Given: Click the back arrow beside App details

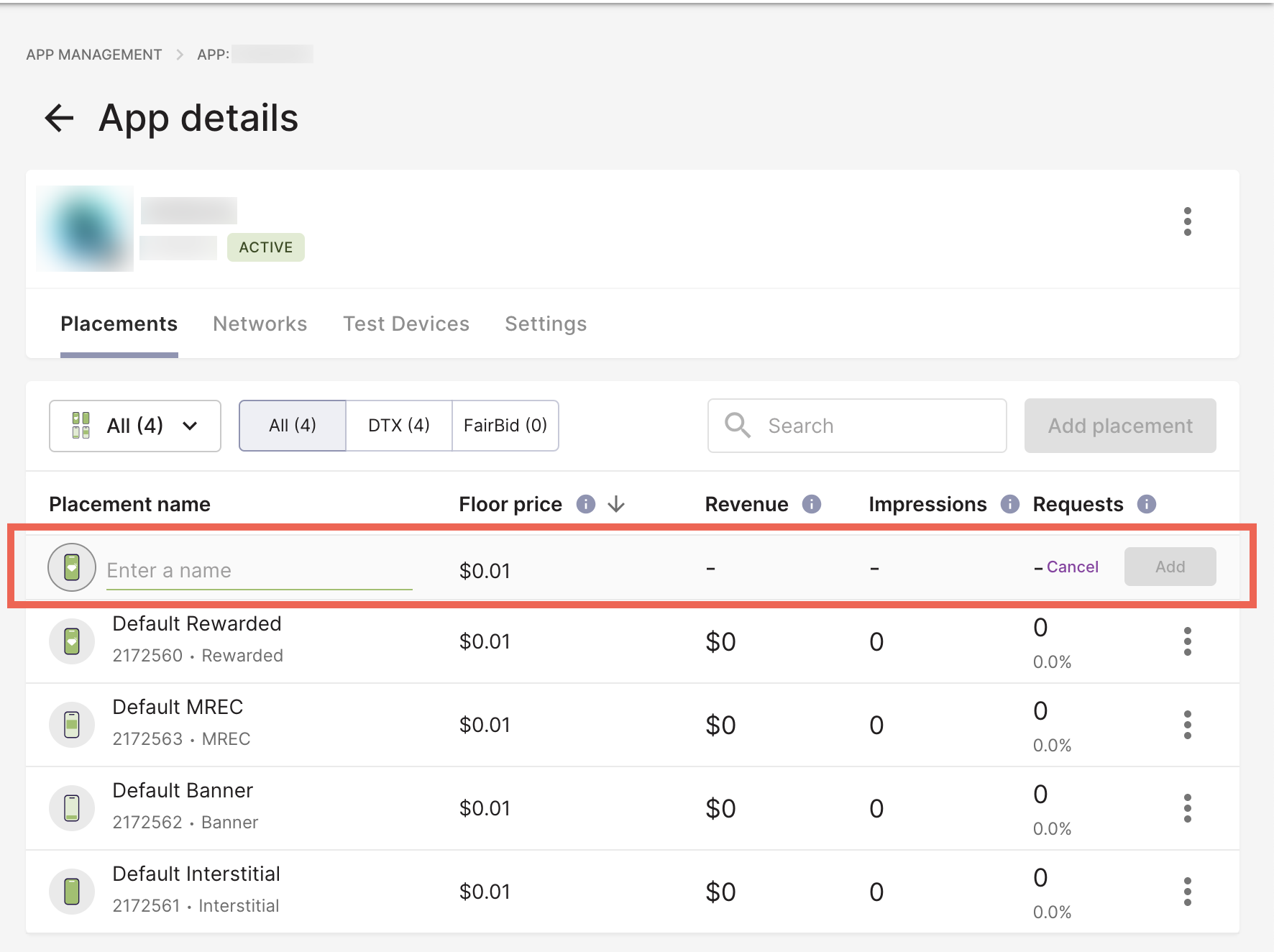Looking at the screenshot, I should [59, 118].
